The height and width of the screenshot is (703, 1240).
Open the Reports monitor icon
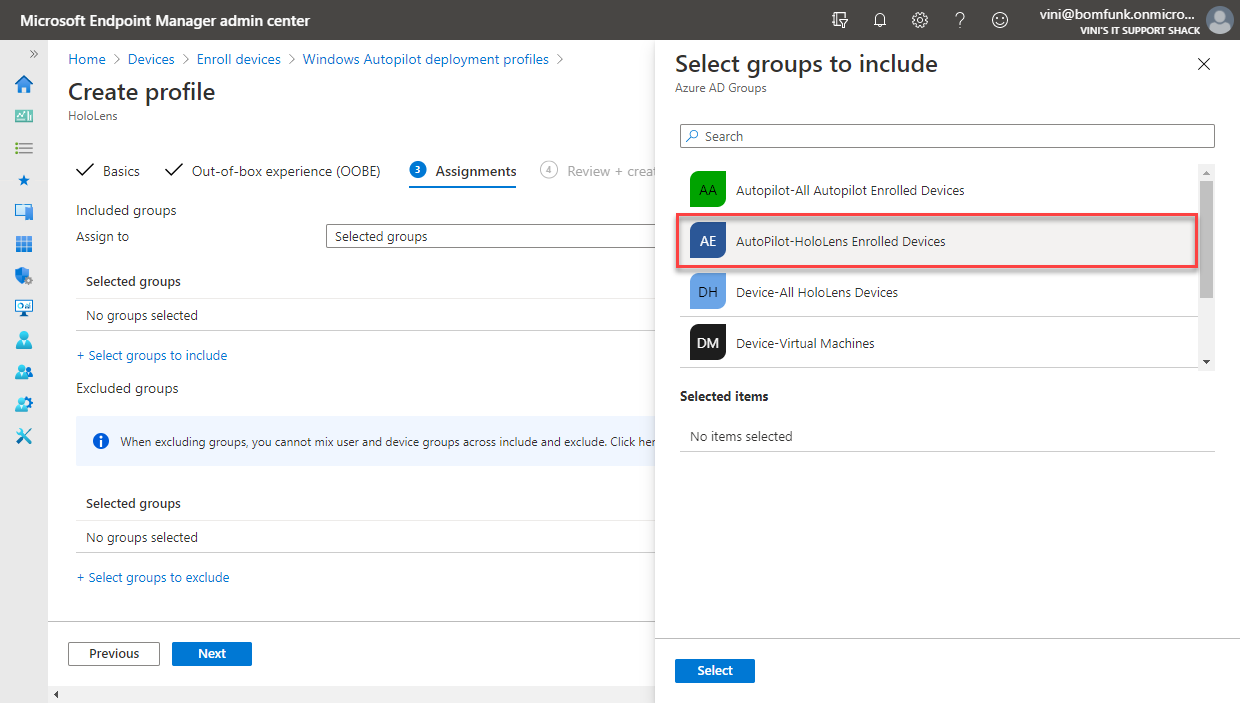24,308
